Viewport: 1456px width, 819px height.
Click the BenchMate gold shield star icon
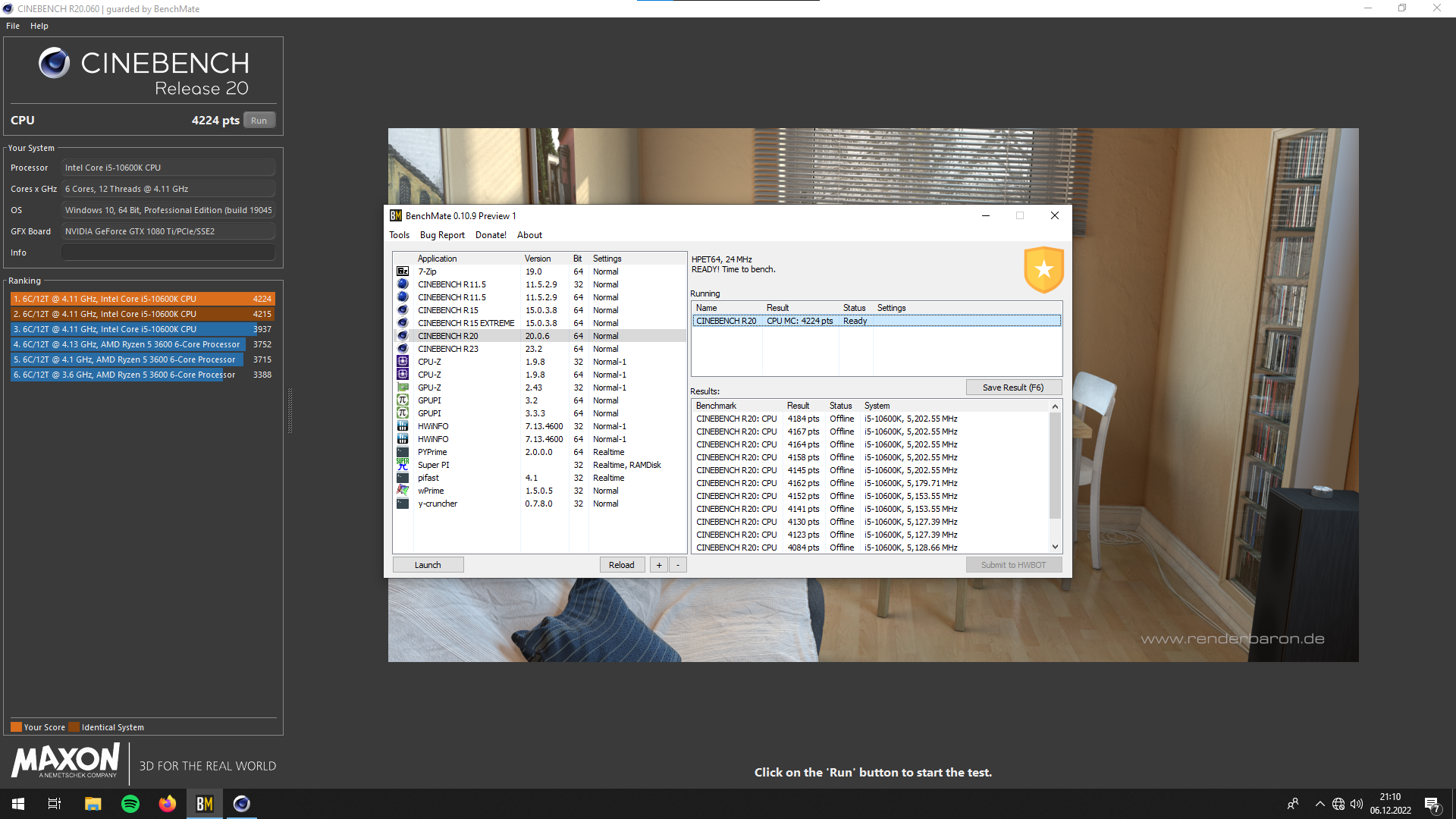[x=1043, y=269]
